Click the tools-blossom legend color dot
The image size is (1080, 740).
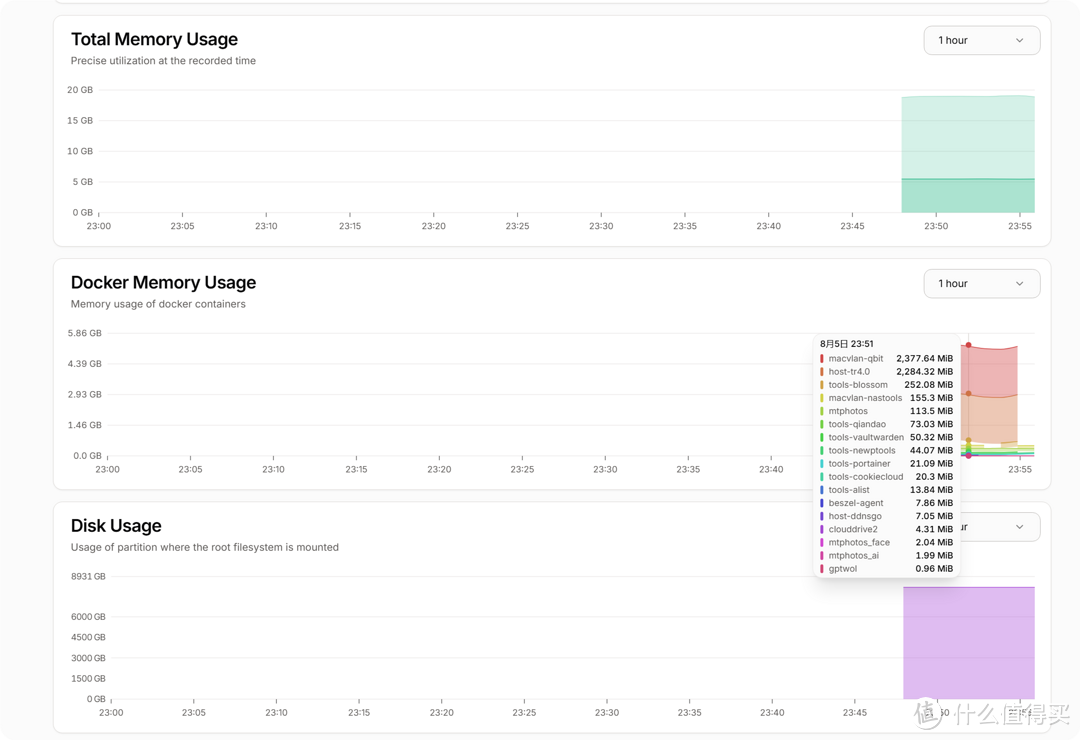(x=822, y=384)
